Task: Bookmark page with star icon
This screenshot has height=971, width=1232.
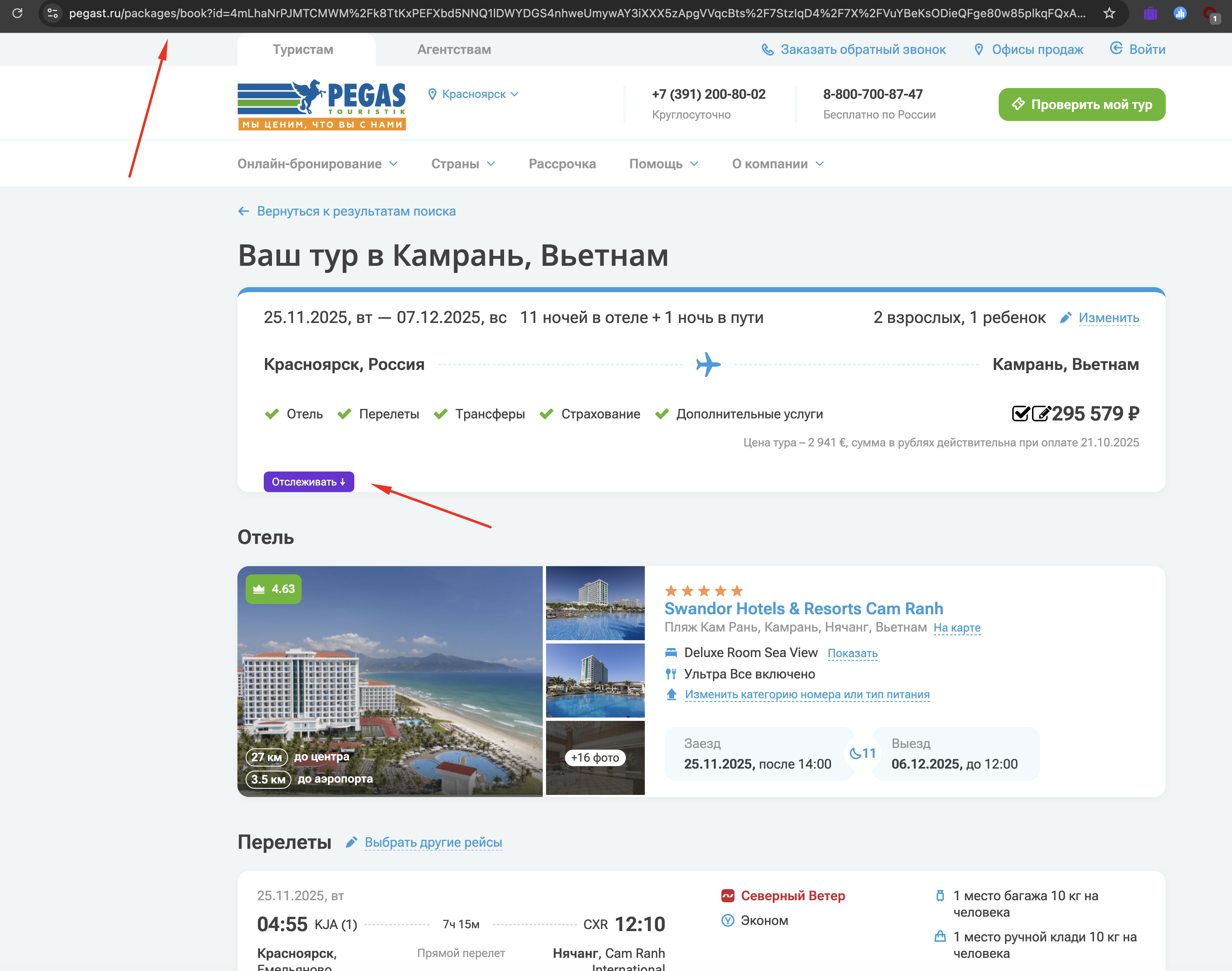Action: point(1109,13)
